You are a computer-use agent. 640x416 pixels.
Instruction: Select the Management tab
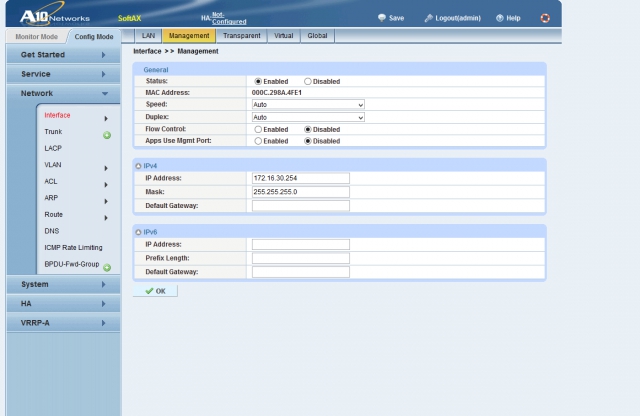pos(189,36)
